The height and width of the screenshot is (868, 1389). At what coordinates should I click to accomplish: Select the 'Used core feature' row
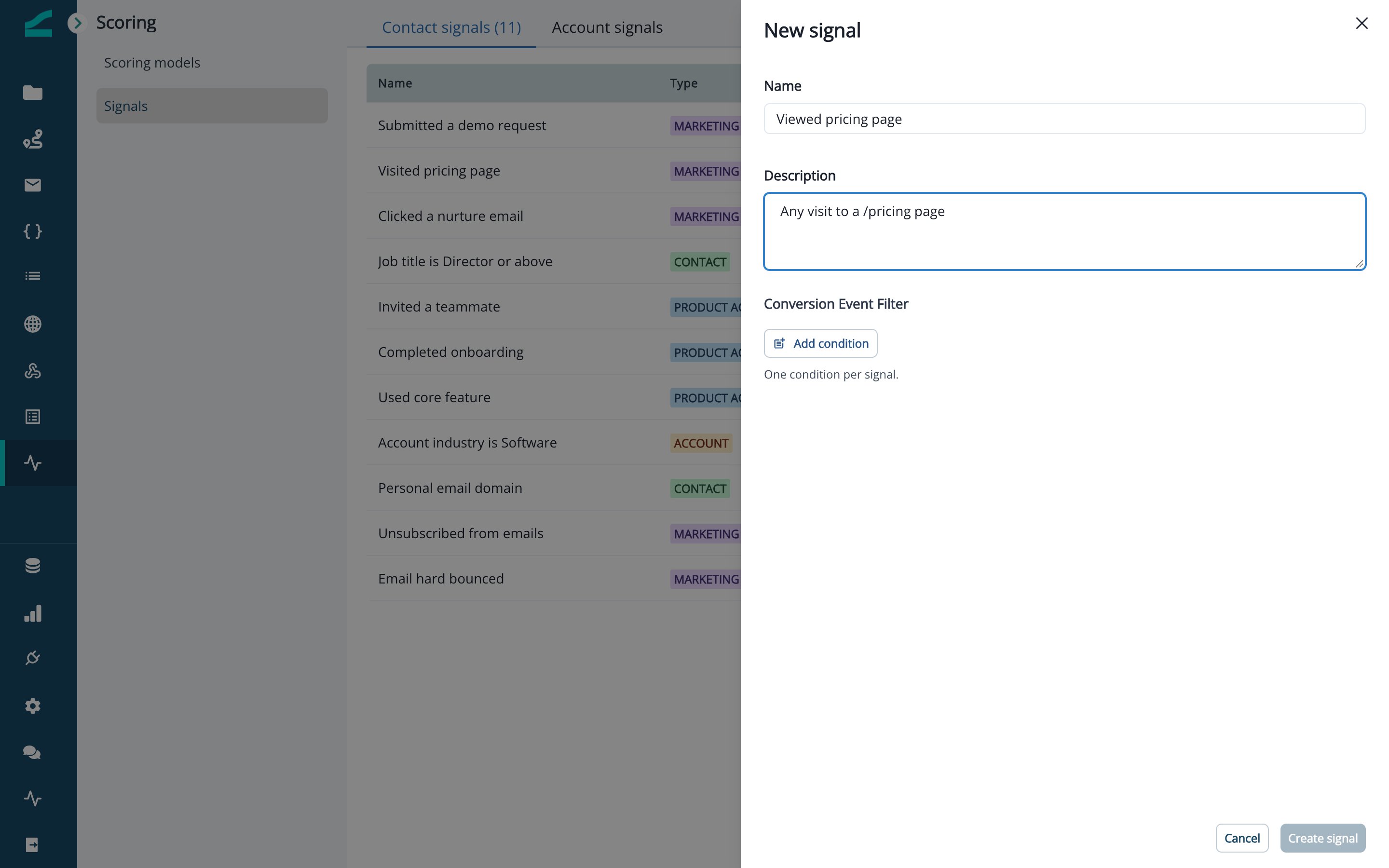(x=553, y=397)
